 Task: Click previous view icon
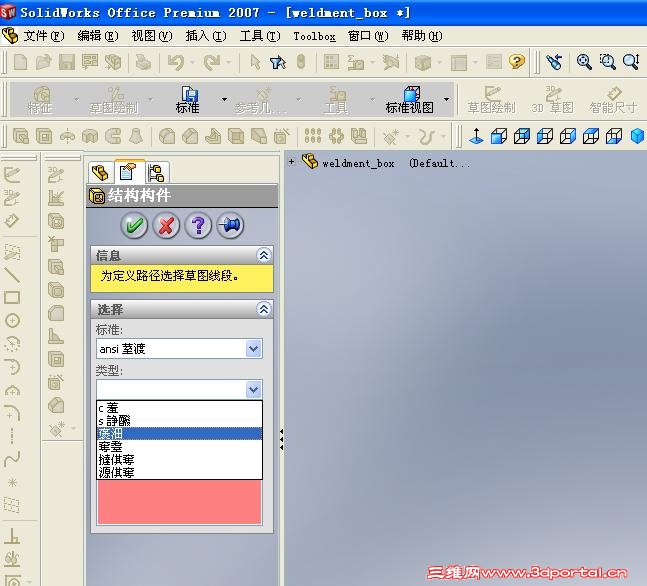554,62
